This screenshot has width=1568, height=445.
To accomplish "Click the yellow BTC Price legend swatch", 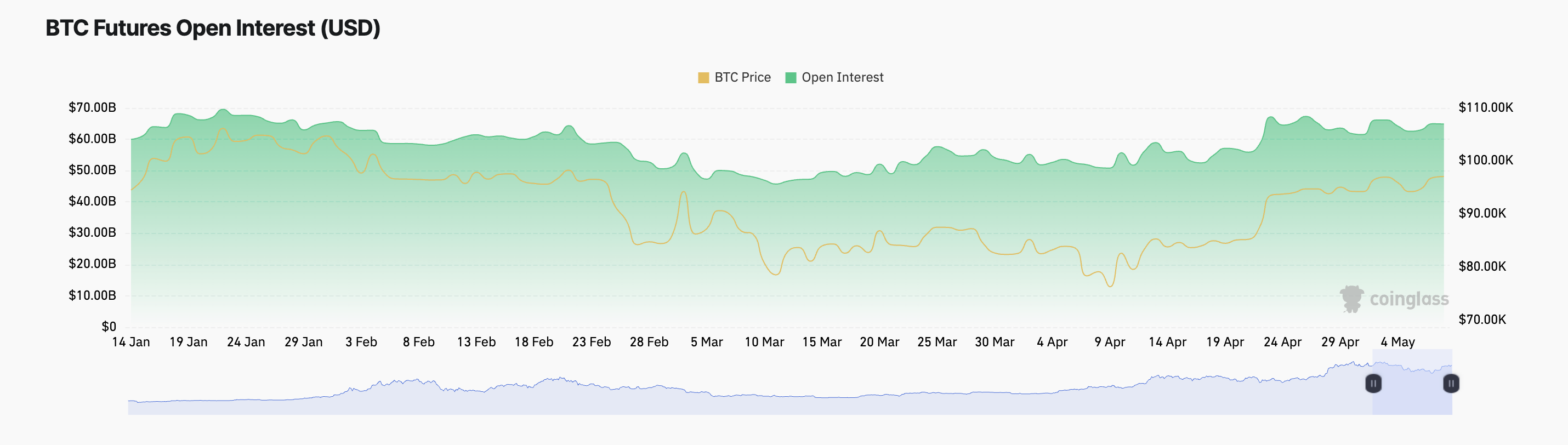I will 703,77.
